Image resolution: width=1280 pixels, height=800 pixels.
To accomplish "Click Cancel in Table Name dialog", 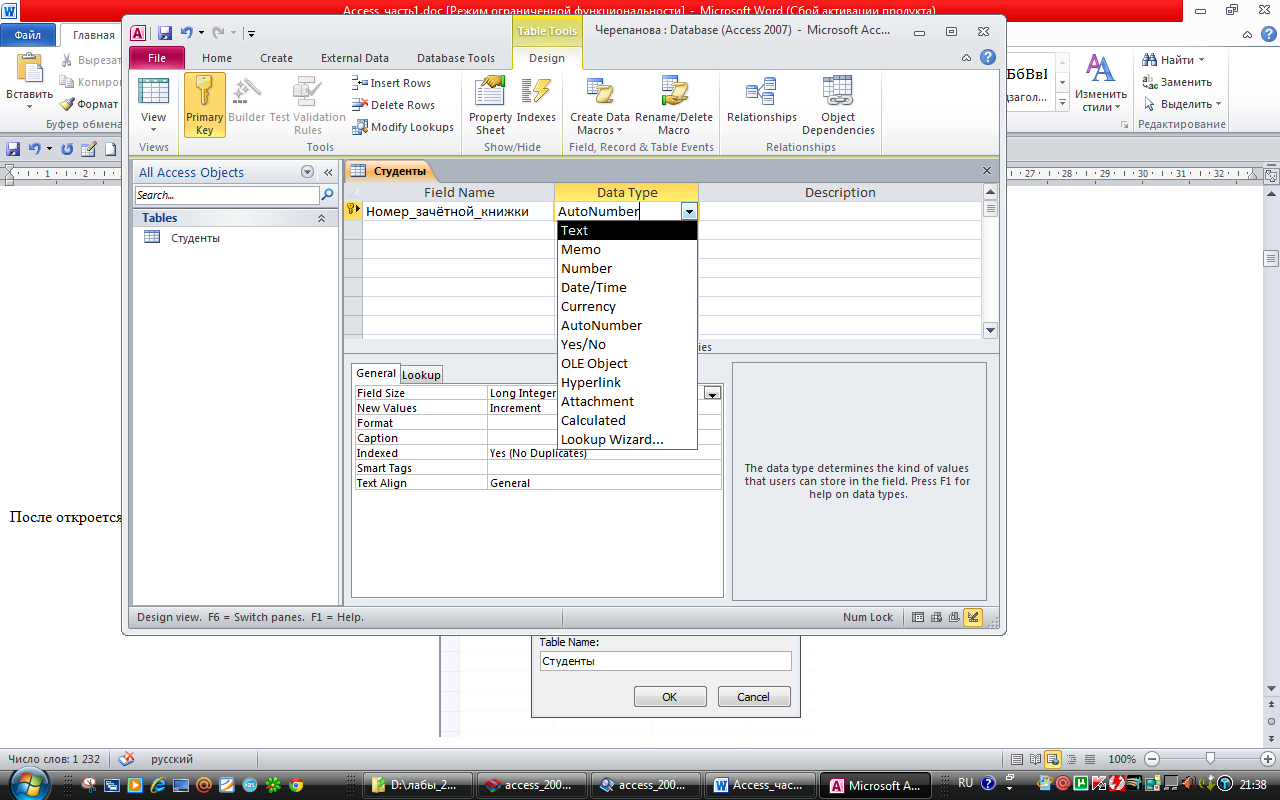I will 754,697.
